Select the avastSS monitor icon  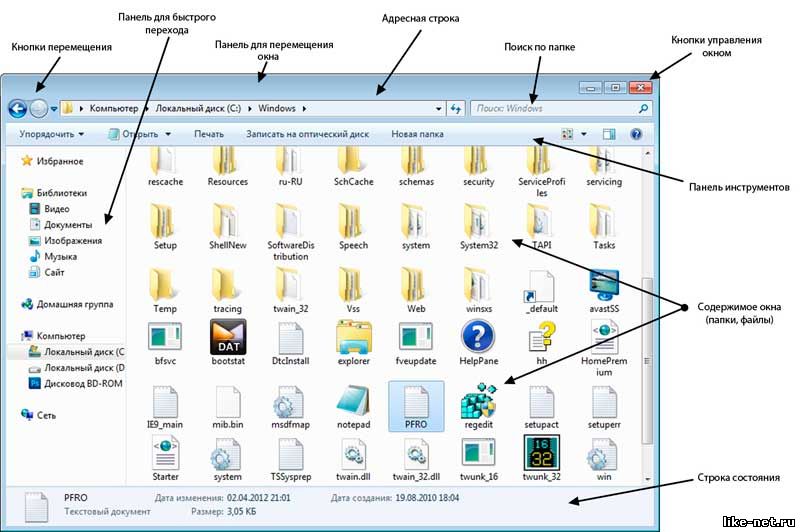pos(604,286)
